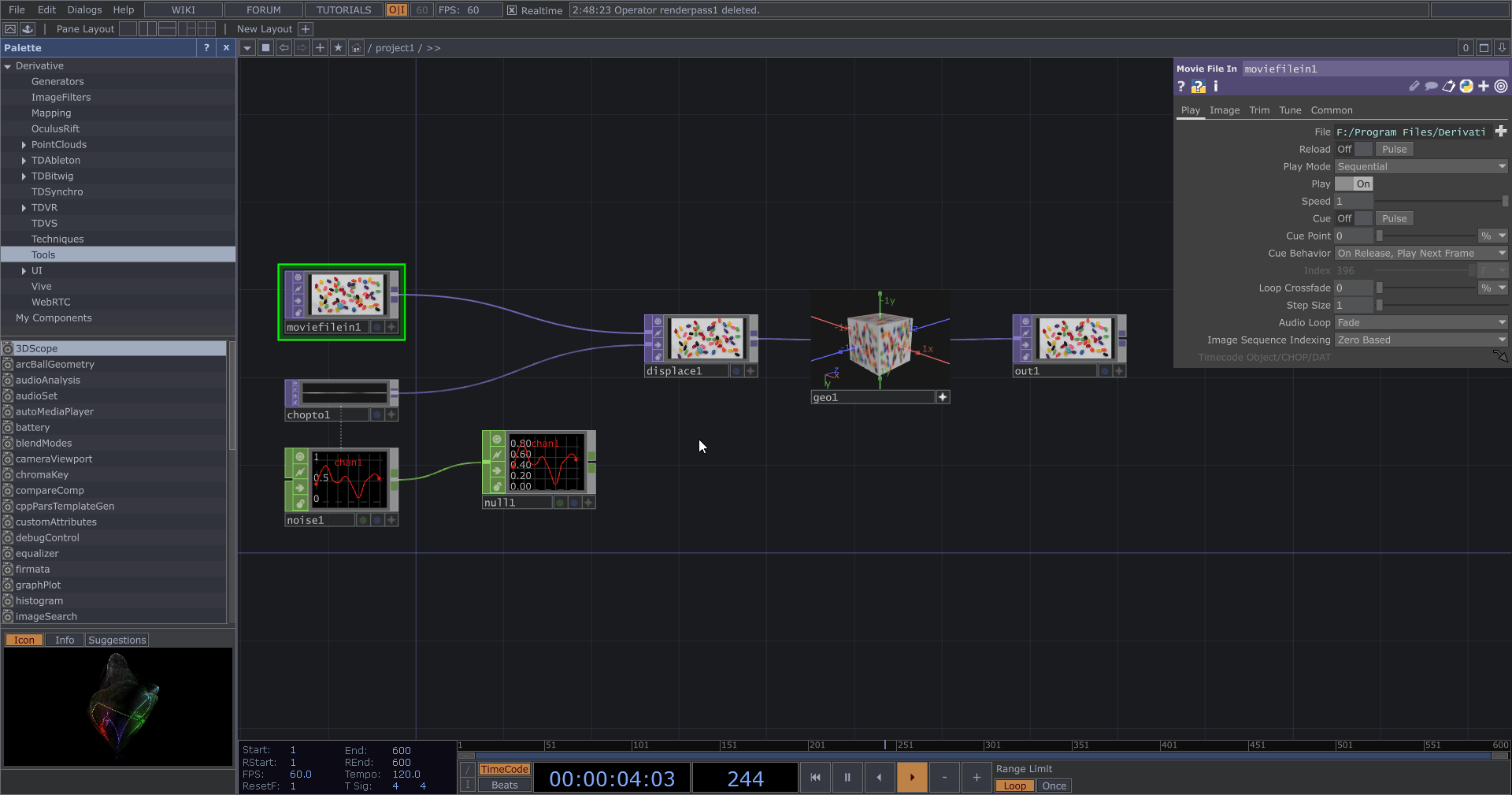Click the Pulse button next to Cue

[x=1394, y=218]
